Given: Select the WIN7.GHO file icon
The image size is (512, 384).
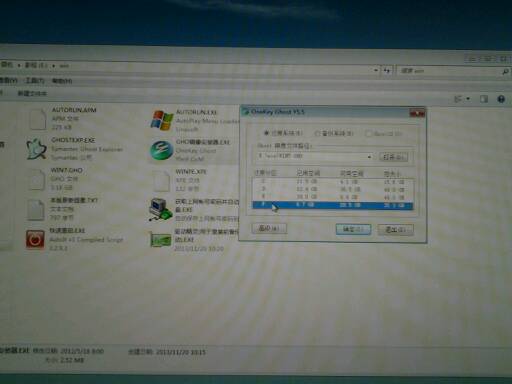Looking at the screenshot, I should tap(37, 179).
